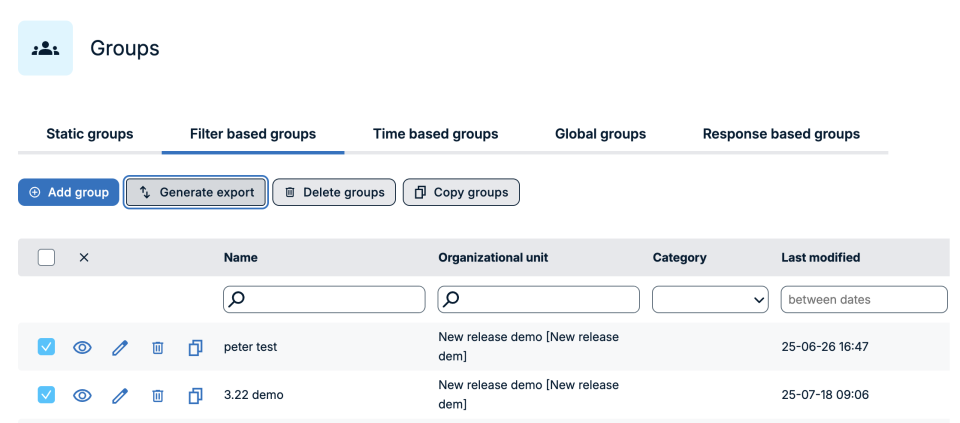Edit the peter test group

point(120,347)
